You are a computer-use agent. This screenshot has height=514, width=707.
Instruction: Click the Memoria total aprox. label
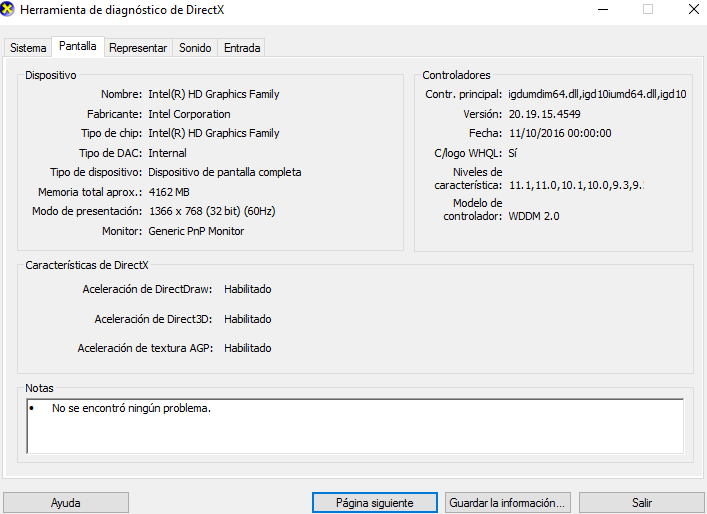90,192
